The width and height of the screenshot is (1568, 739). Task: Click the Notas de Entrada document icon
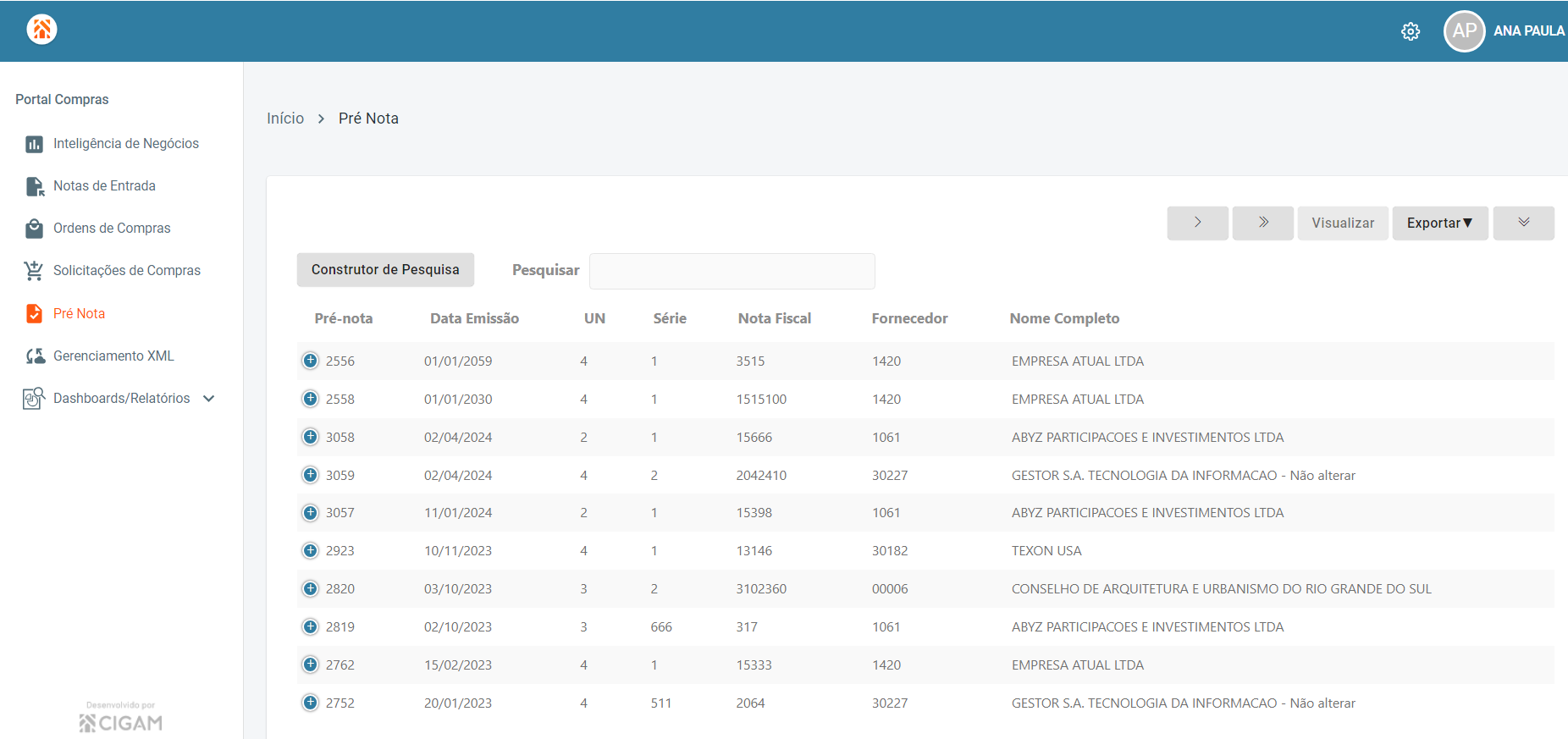35,186
